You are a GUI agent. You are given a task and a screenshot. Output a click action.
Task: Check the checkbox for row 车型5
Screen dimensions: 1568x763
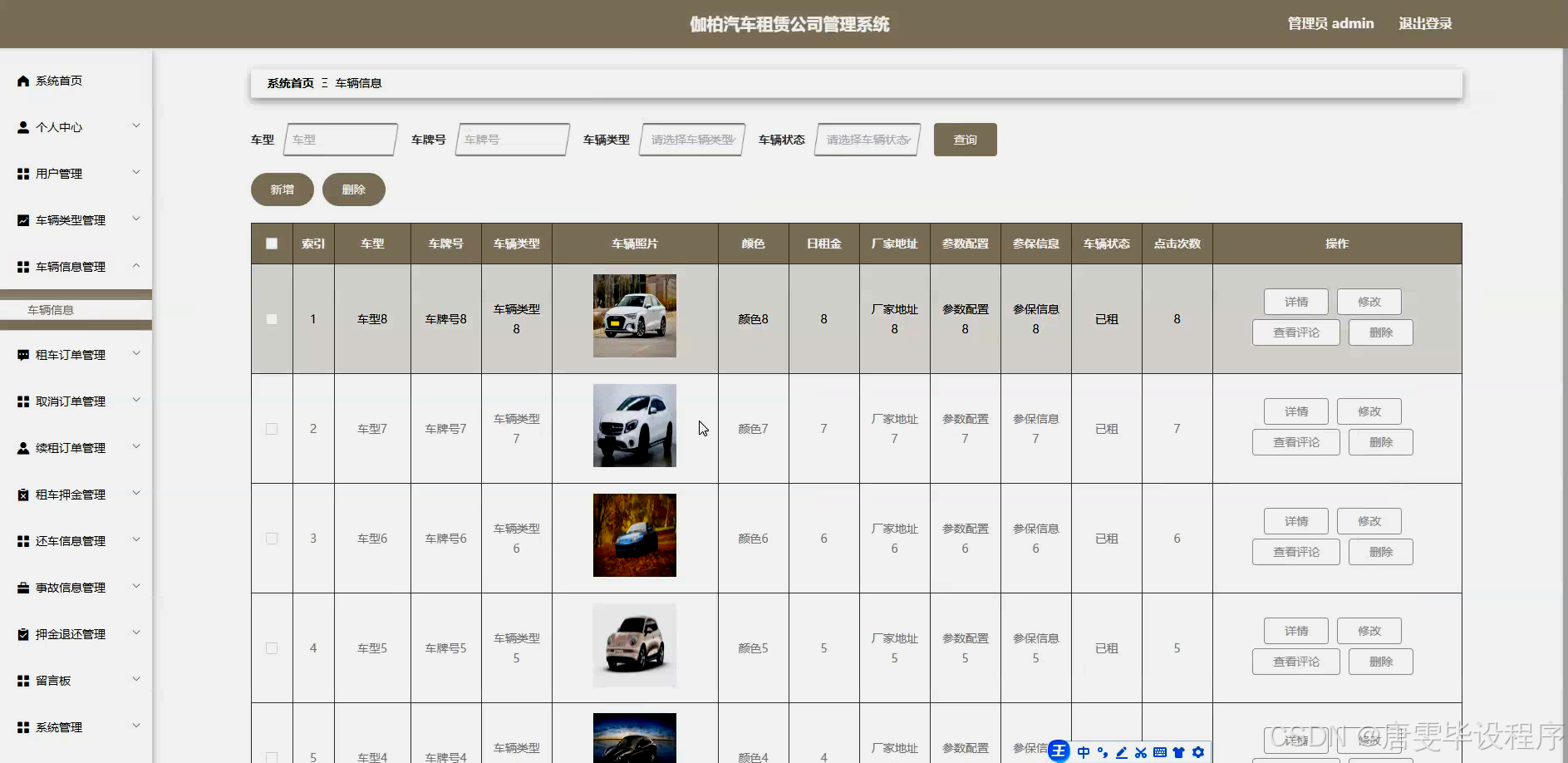click(272, 648)
